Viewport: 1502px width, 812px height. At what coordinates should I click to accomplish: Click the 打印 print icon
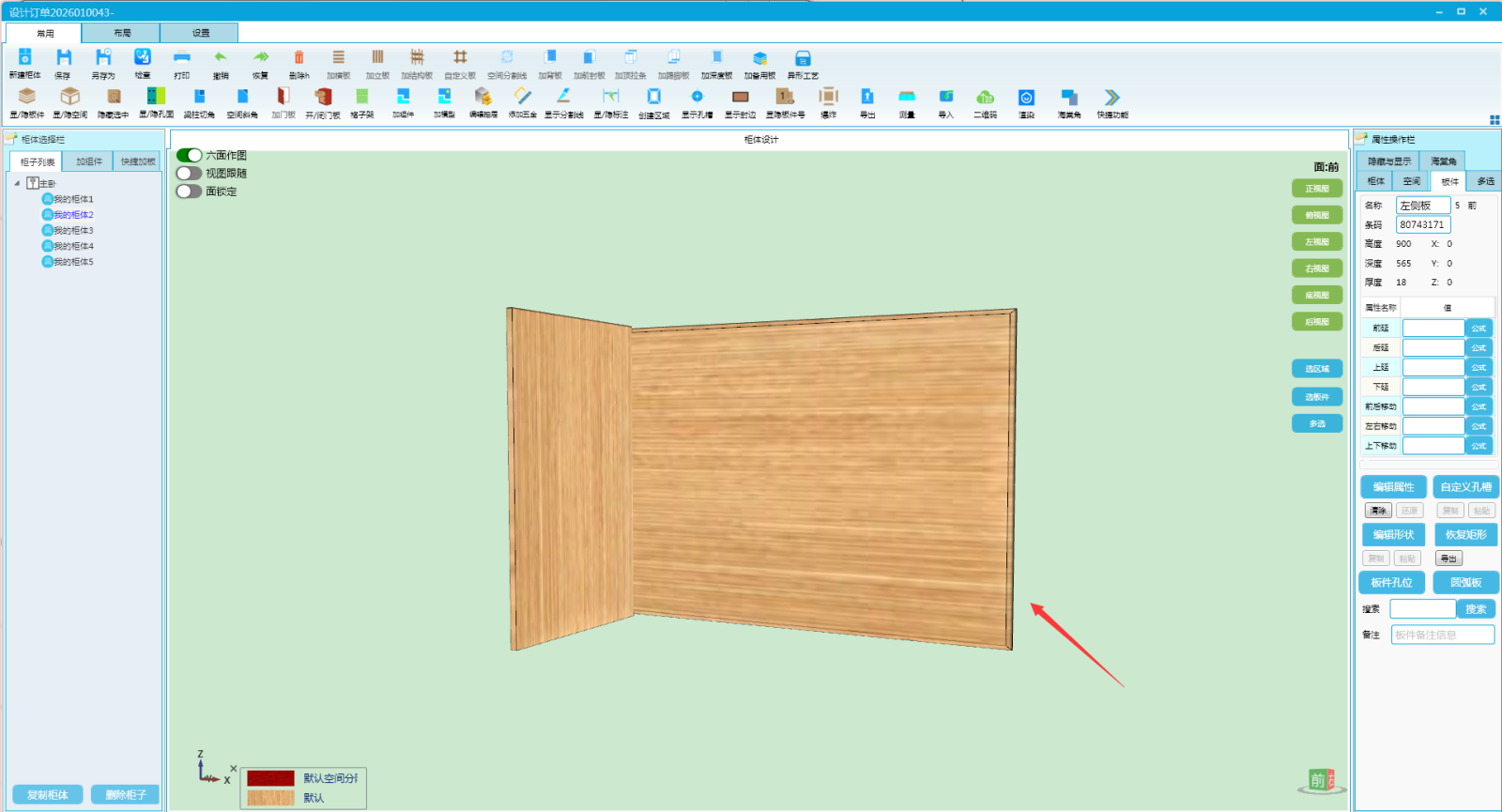click(181, 58)
